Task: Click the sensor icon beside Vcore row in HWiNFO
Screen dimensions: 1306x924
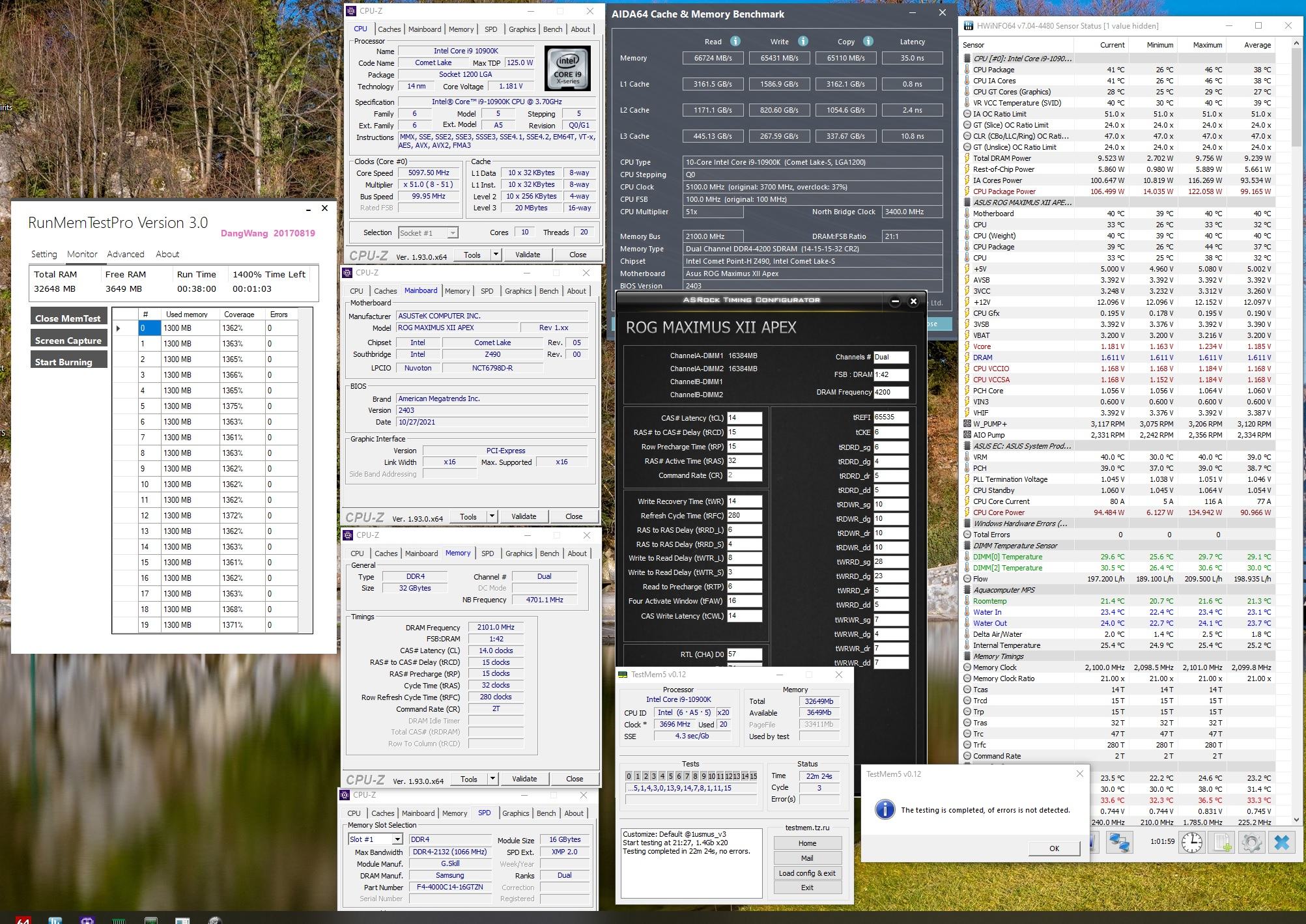Action: click(967, 346)
